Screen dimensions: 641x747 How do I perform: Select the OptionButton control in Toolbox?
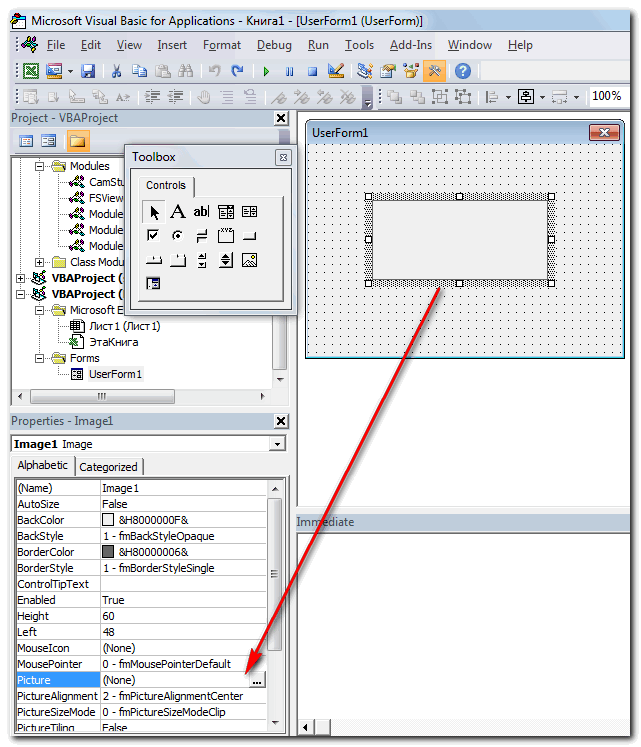[177, 236]
